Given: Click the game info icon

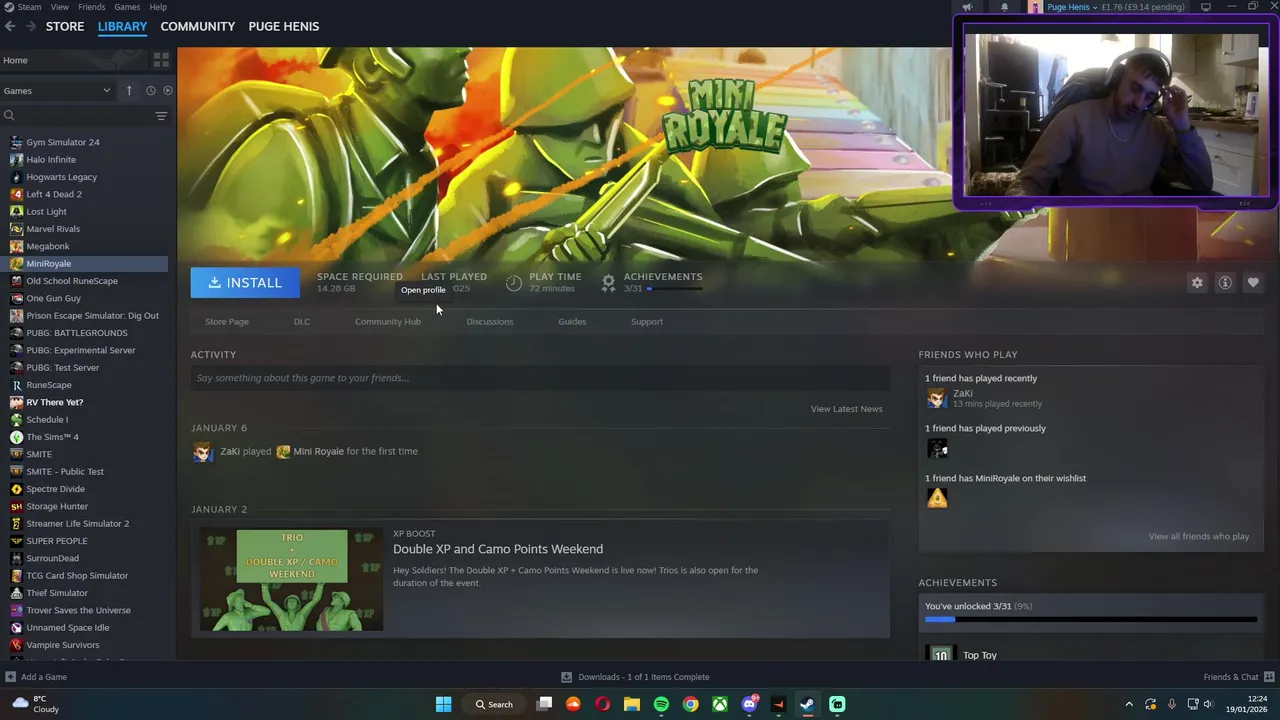Looking at the screenshot, I should click(x=1225, y=283).
